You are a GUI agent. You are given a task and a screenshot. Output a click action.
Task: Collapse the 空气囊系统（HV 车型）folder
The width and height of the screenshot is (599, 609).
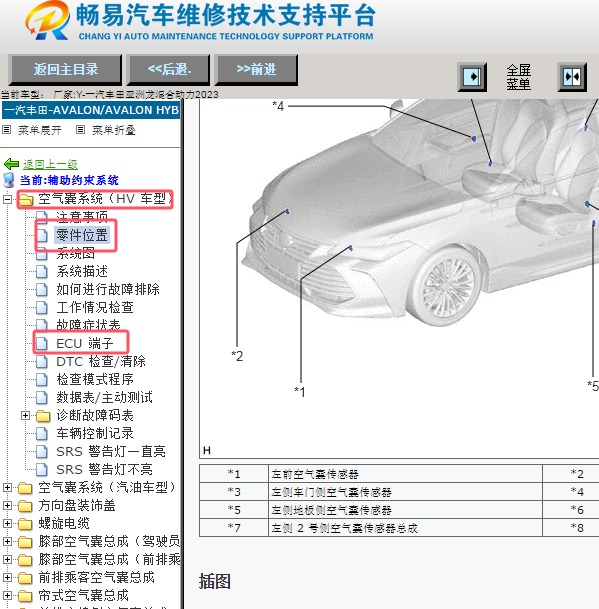[x=7, y=199]
